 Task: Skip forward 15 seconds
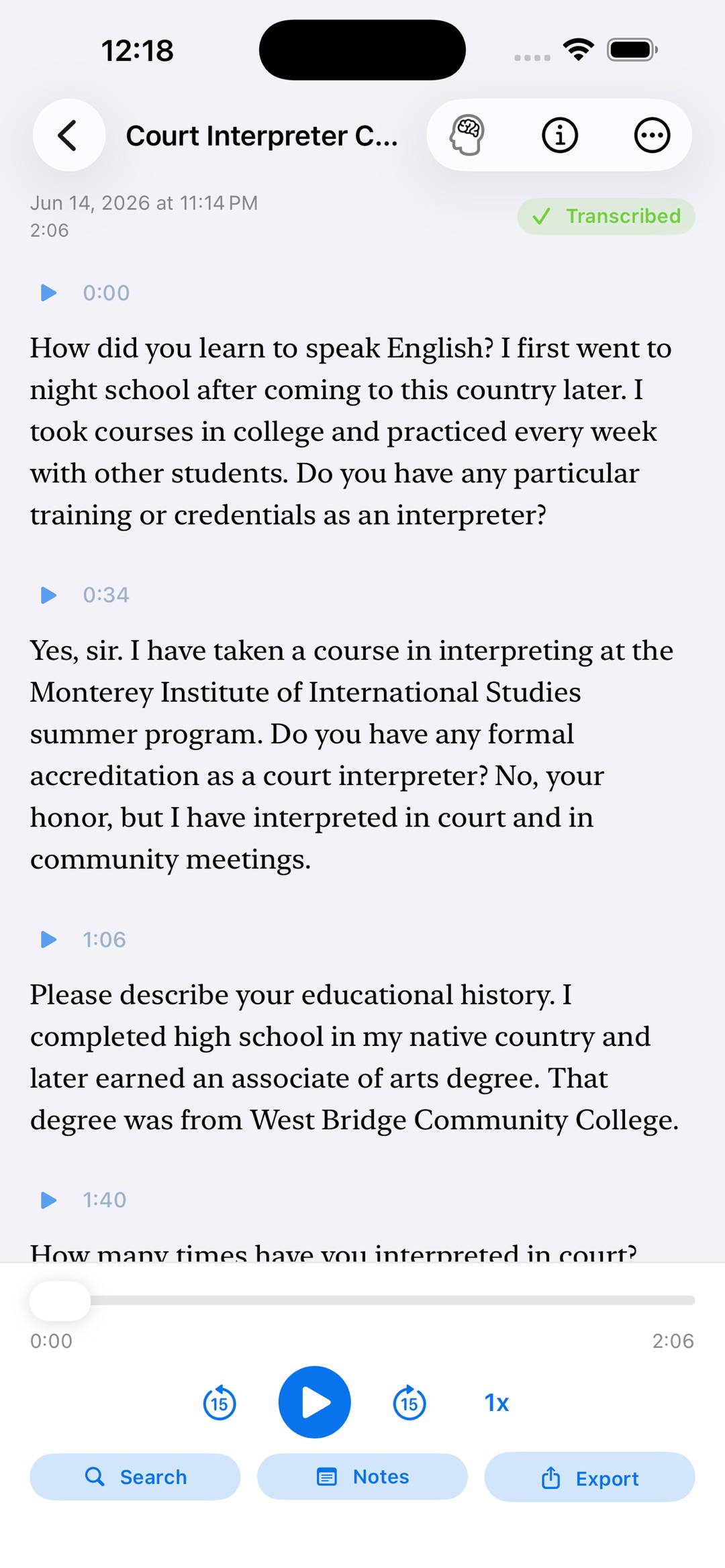point(409,1402)
